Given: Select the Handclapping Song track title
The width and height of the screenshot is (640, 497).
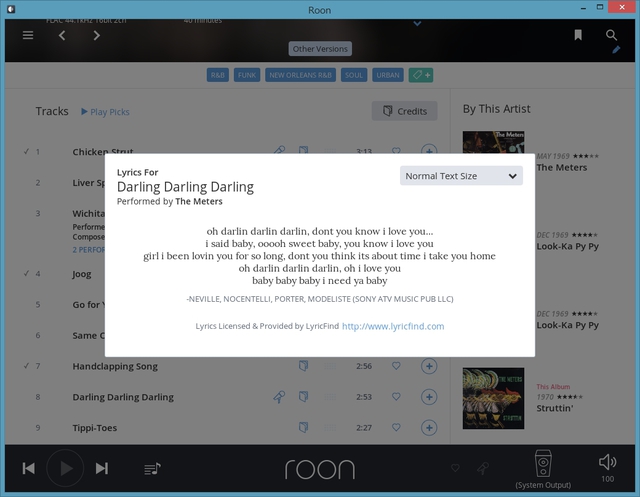Looking at the screenshot, I should pyautogui.click(x=115, y=366).
